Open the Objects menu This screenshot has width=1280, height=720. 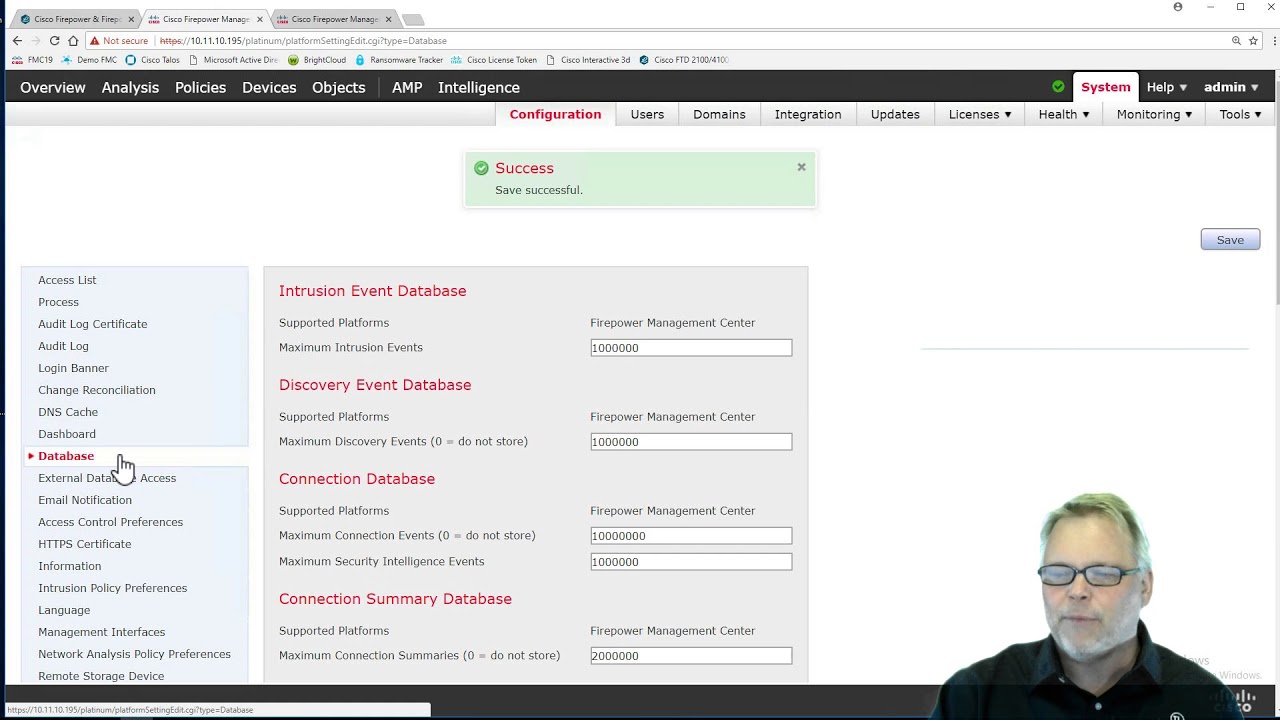tap(339, 87)
